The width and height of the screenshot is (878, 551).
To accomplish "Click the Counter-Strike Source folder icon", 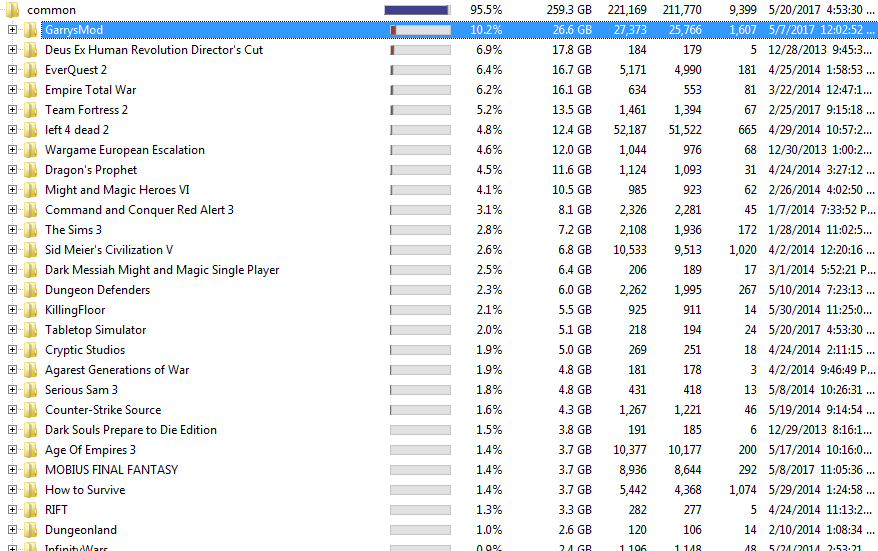I will (x=30, y=410).
